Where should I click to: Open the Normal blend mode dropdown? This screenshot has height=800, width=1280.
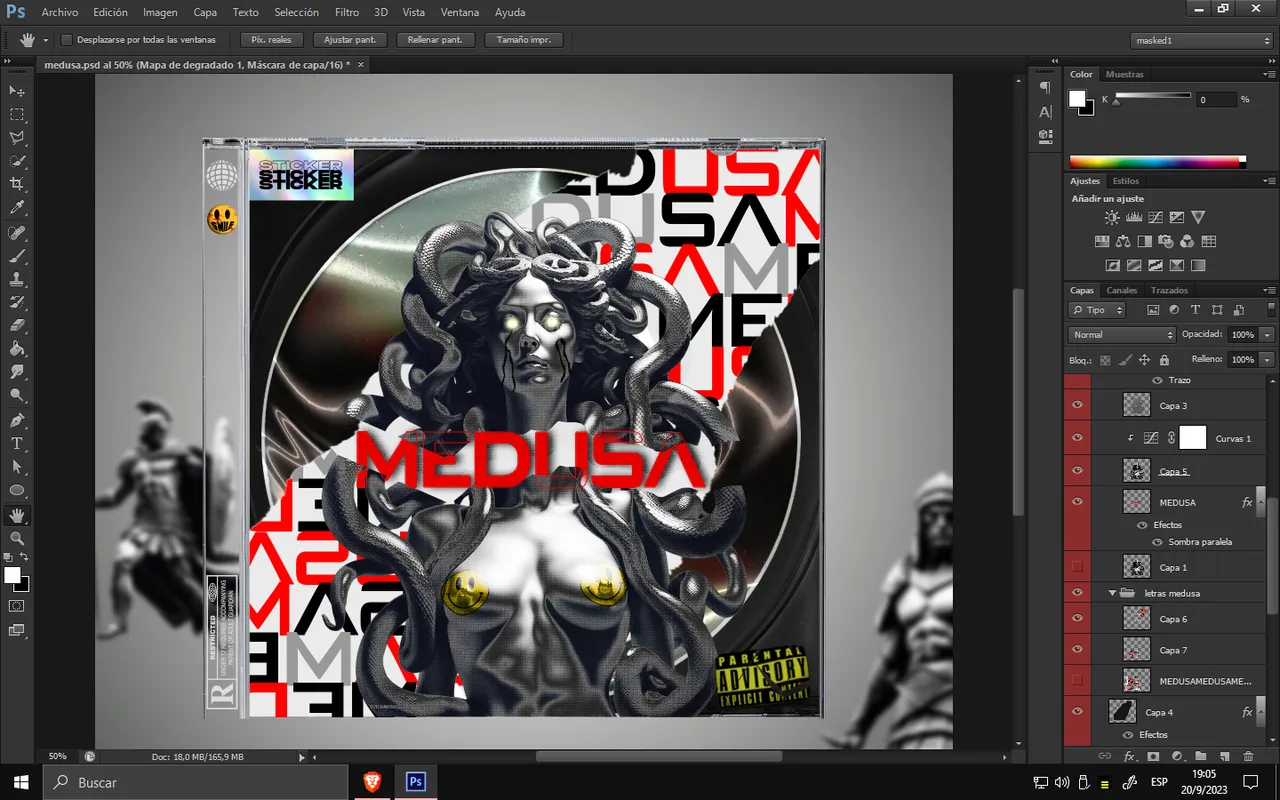(1121, 334)
